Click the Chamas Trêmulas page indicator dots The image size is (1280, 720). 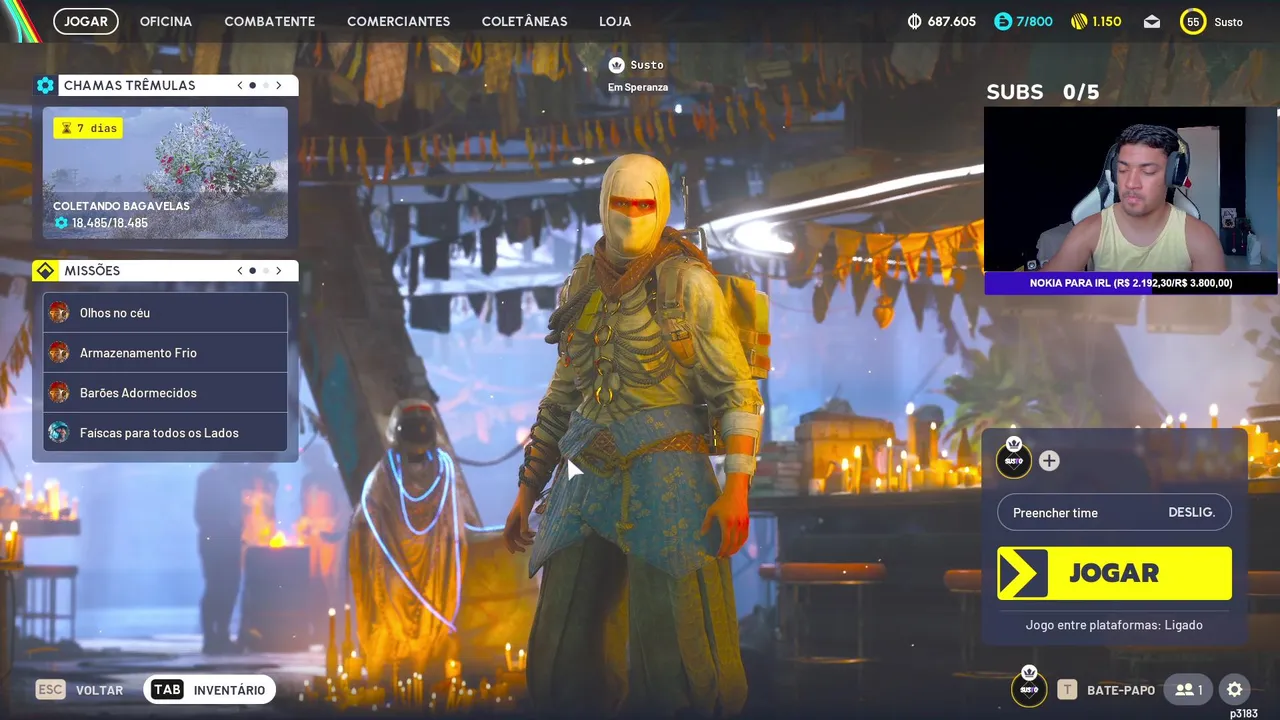click(259, 85)
